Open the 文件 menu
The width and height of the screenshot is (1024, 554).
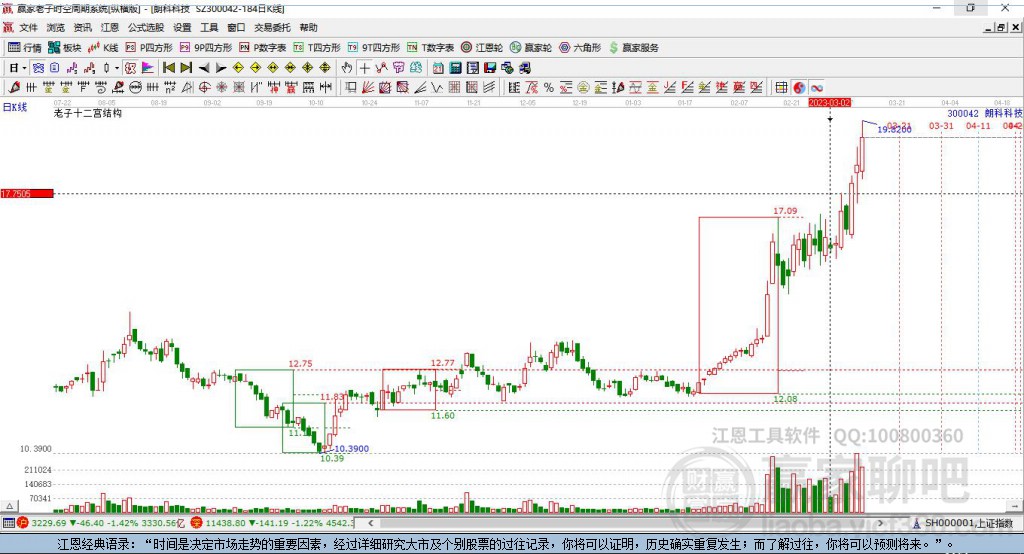(x=29, y=27)
